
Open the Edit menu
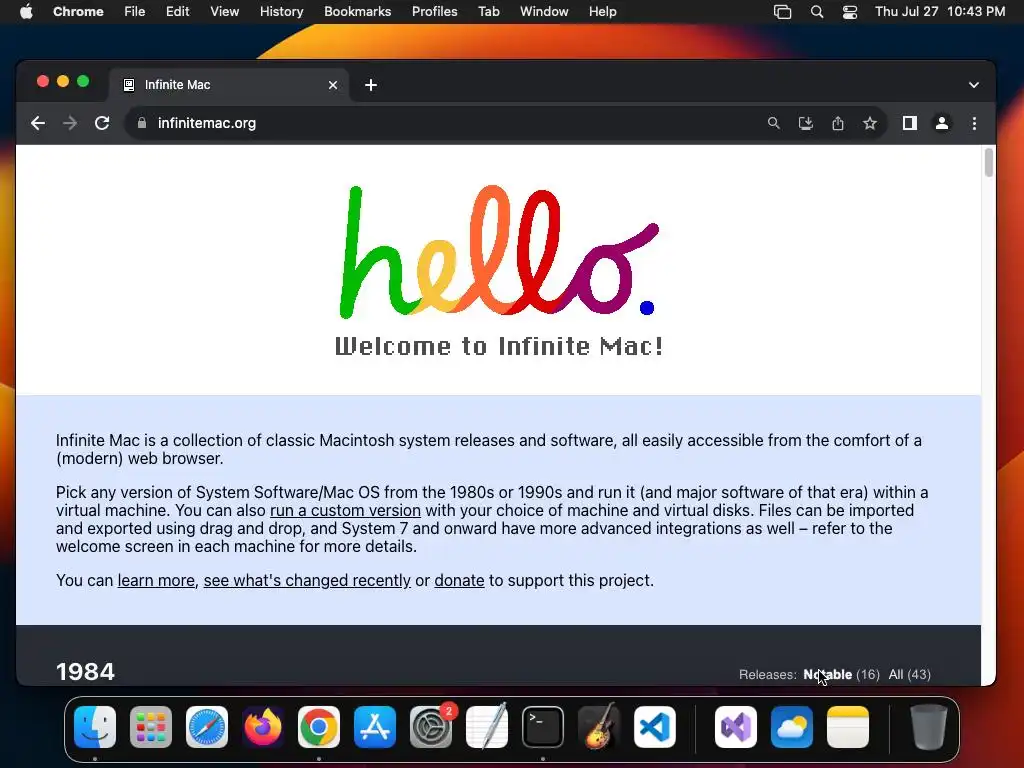click(178, 11)
